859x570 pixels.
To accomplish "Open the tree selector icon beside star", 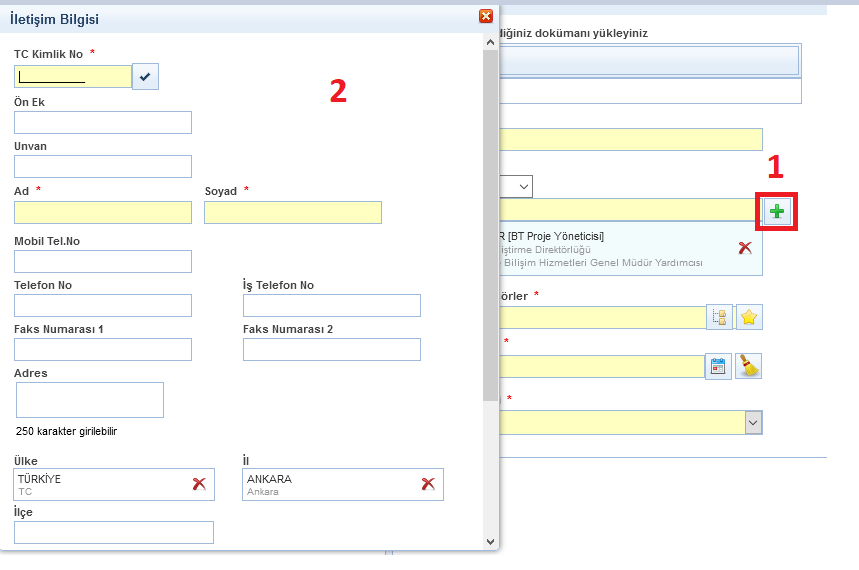I will pyautogui.click(x=719, y=317).
